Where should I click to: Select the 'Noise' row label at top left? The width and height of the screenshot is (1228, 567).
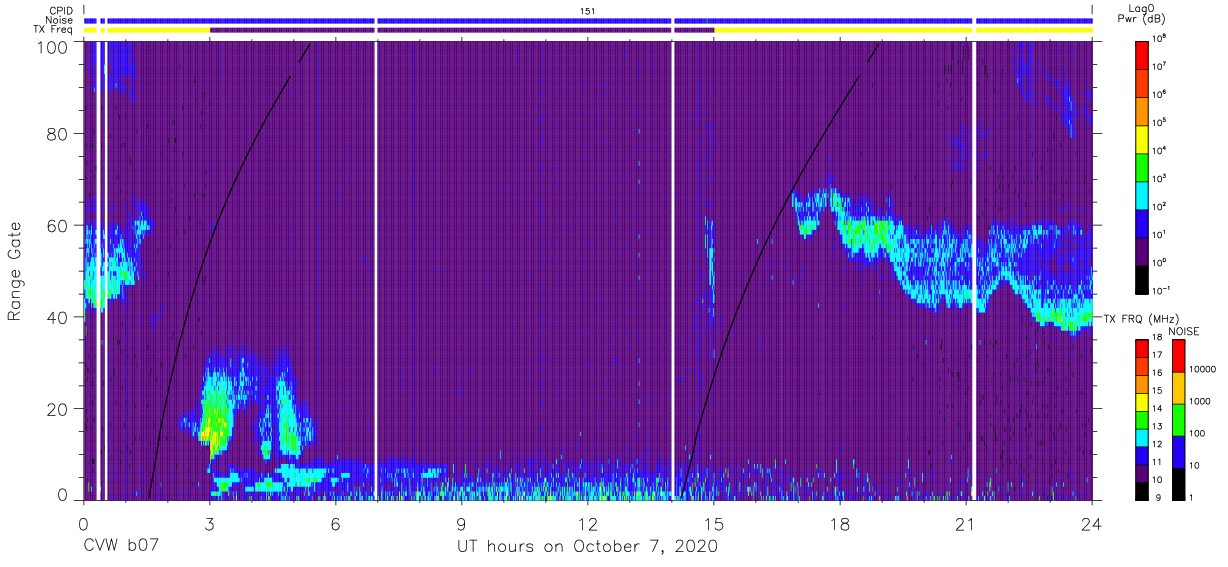(60, 20)
